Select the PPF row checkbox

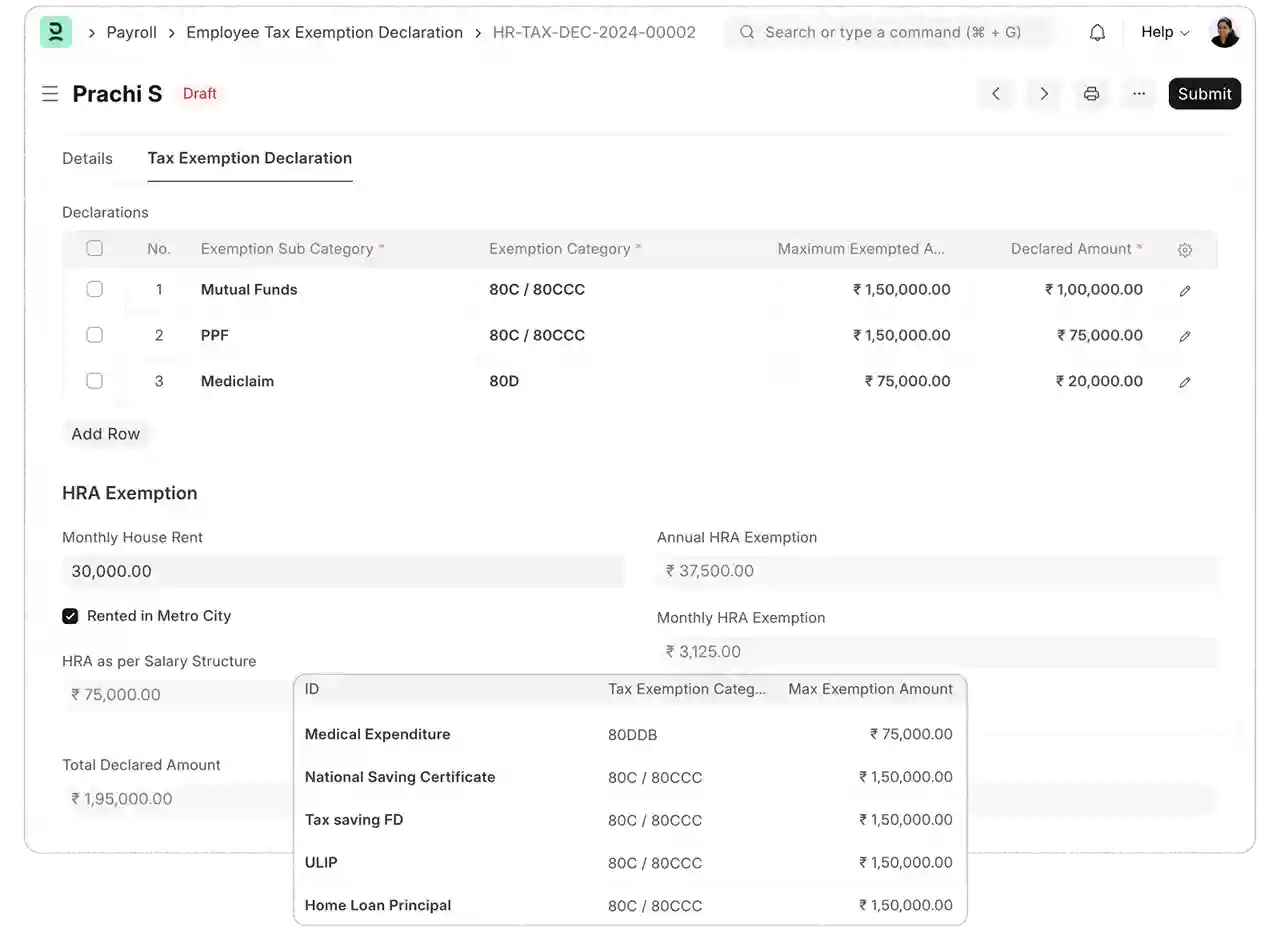pos(94,335)
